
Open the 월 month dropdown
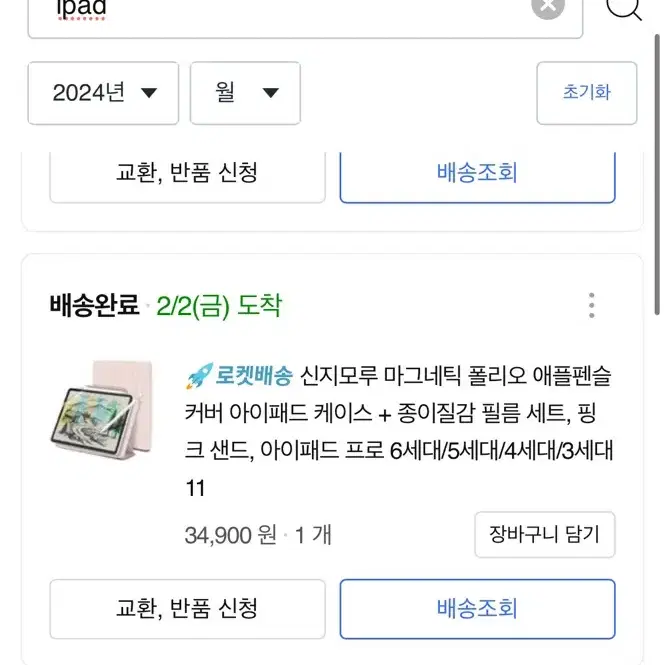[245, 93]
